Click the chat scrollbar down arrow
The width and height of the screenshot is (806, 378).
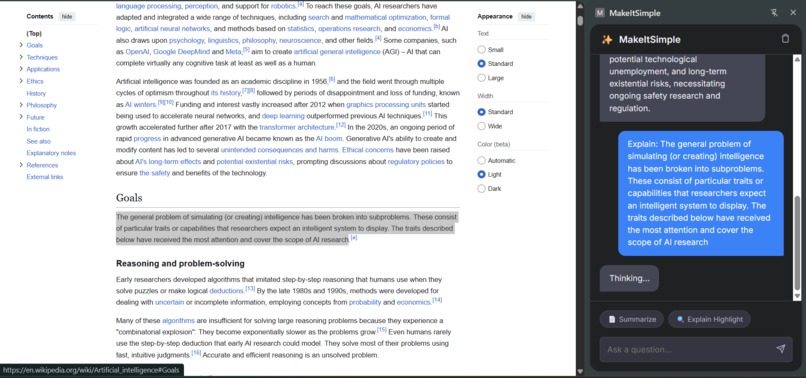click(x=797, y=296)
